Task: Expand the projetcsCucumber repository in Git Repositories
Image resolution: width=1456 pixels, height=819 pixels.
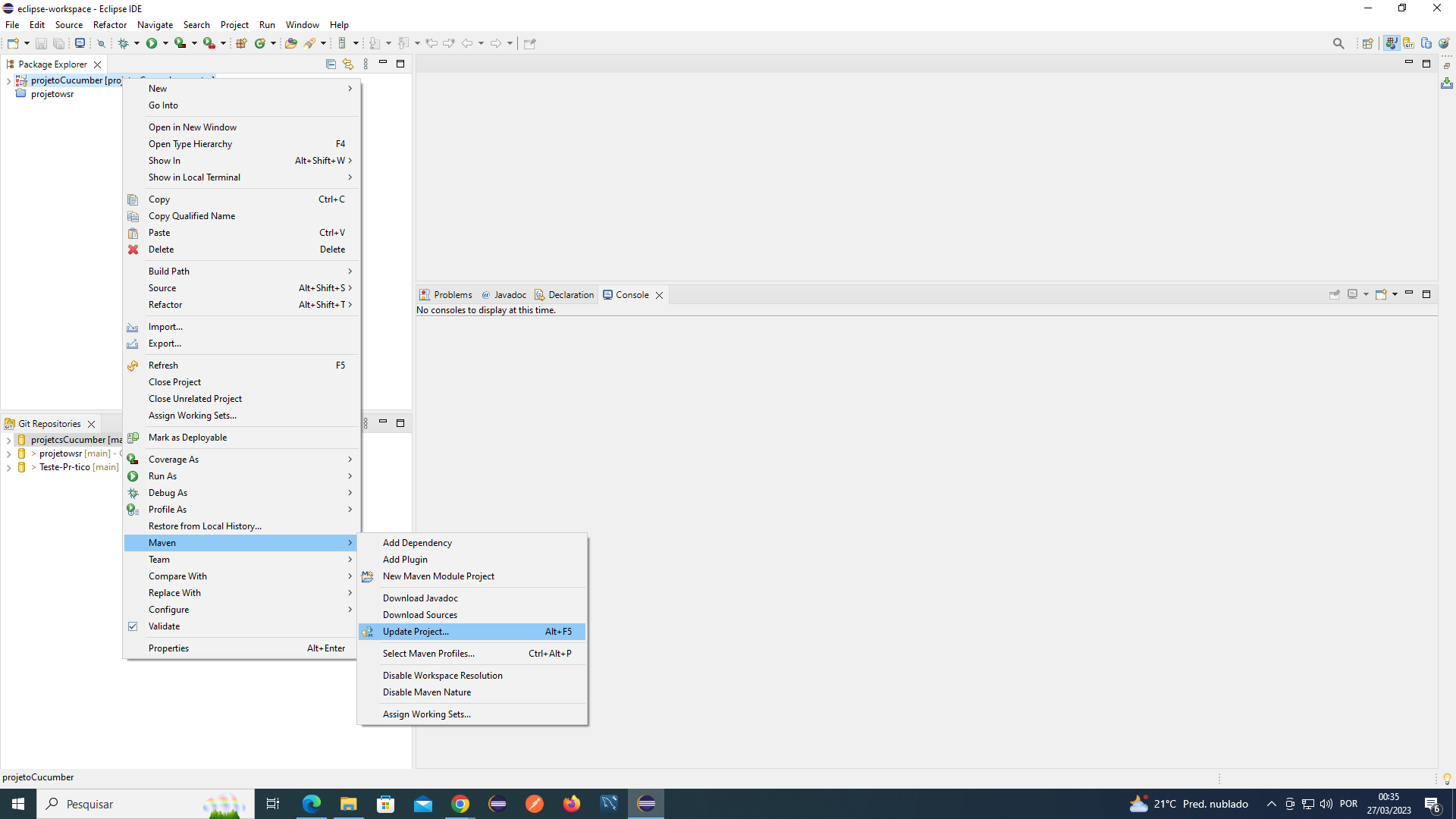Action: tap(8, 440)
